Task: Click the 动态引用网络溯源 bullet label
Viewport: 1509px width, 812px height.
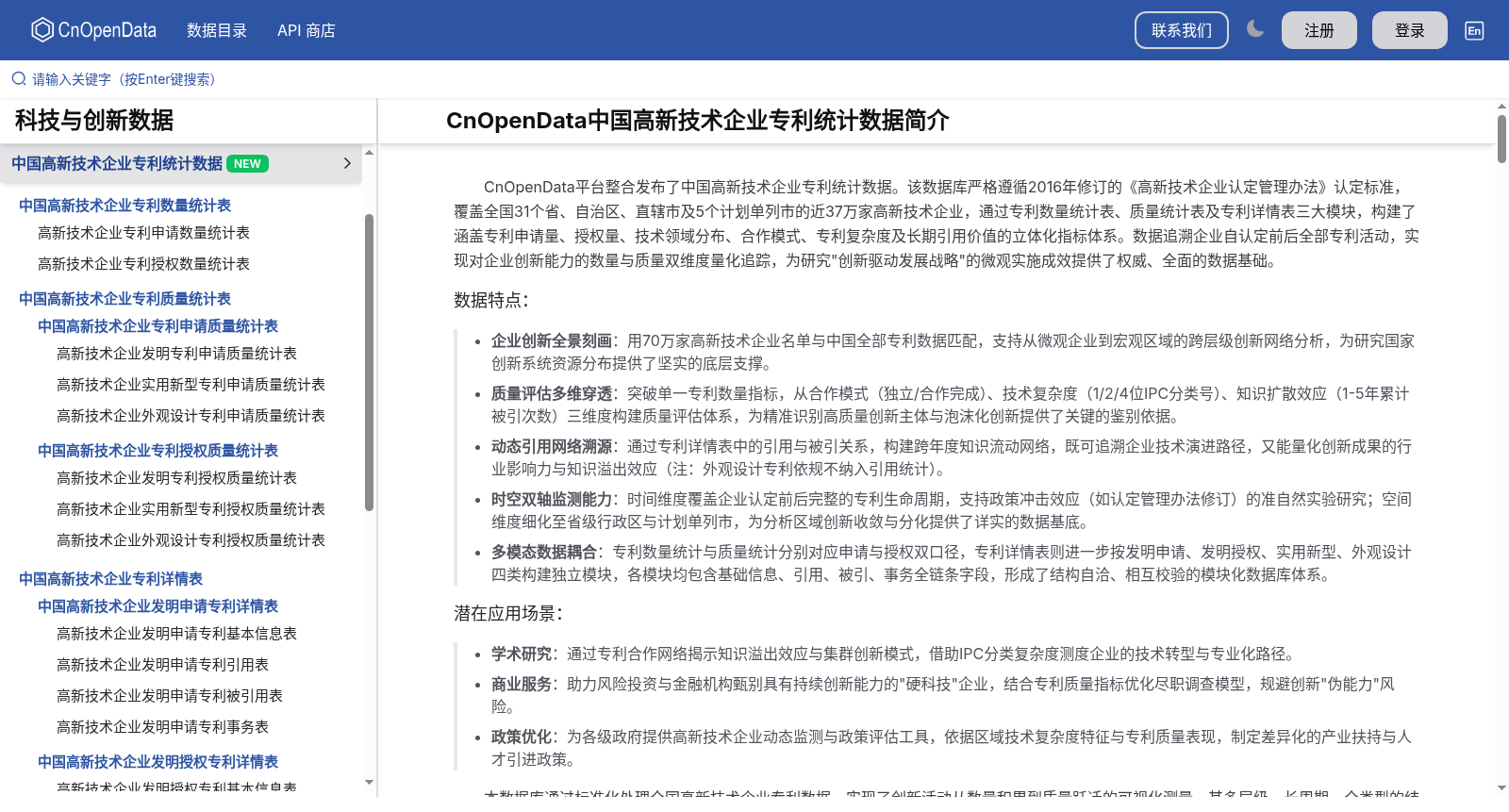Action: 552,446
